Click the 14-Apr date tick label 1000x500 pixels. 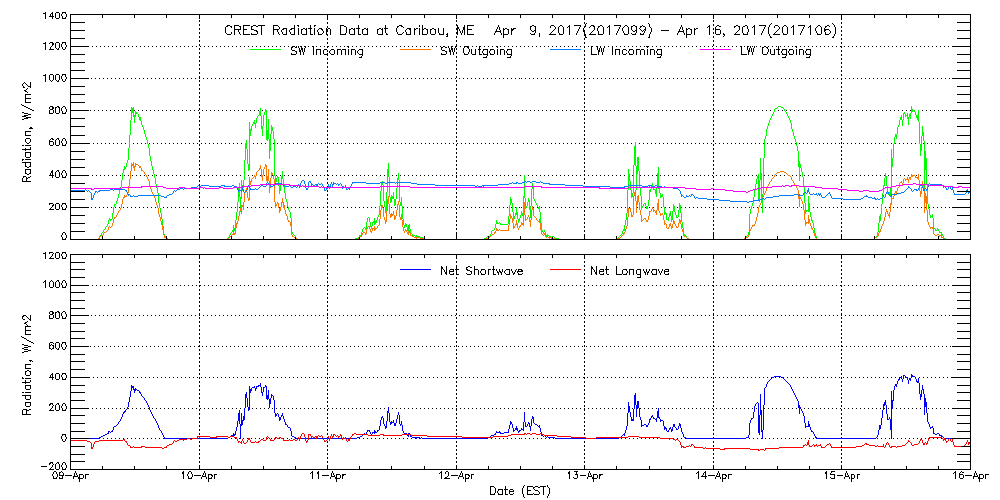click(x=713, y=477)
